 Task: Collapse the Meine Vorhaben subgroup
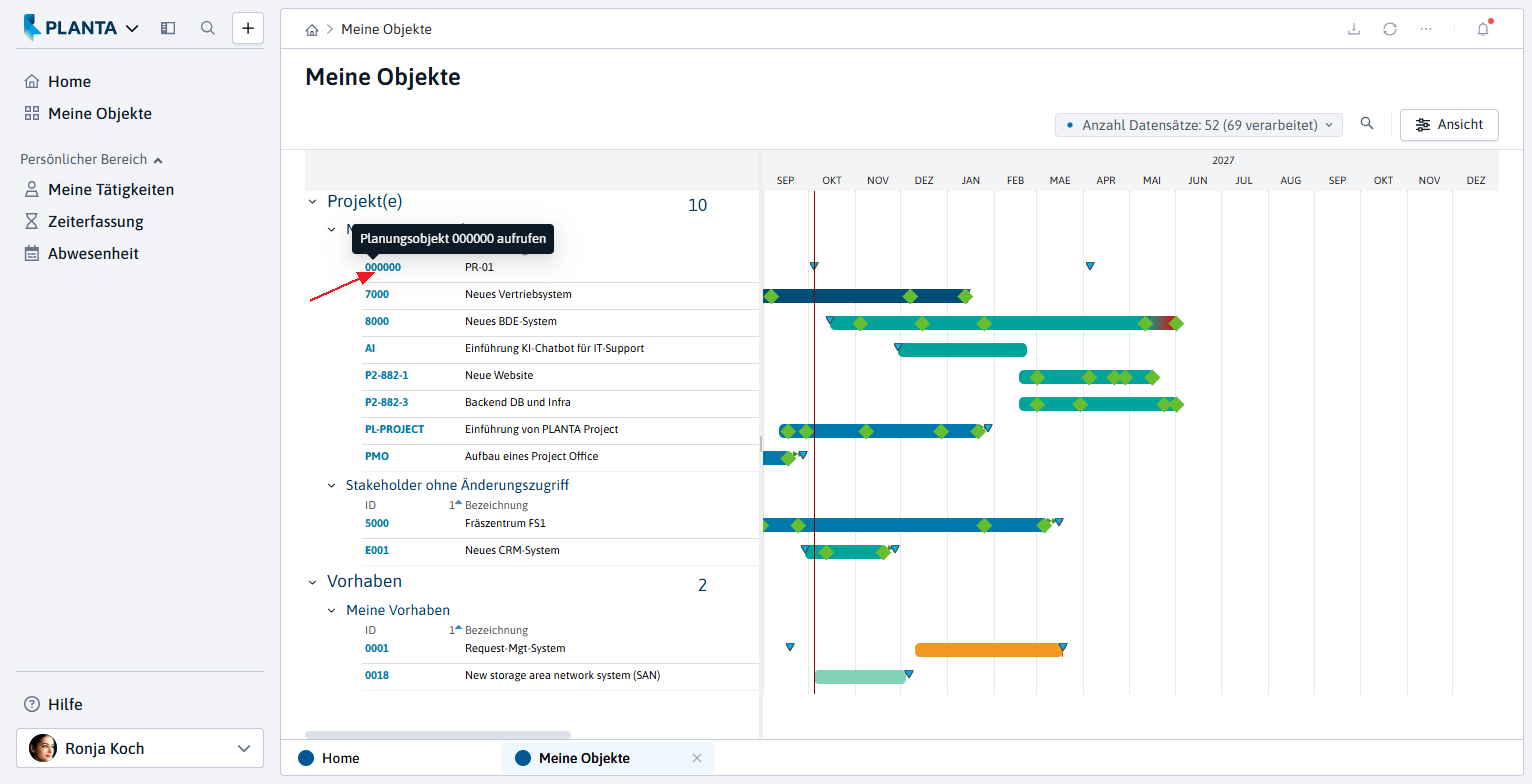point(332,610)
